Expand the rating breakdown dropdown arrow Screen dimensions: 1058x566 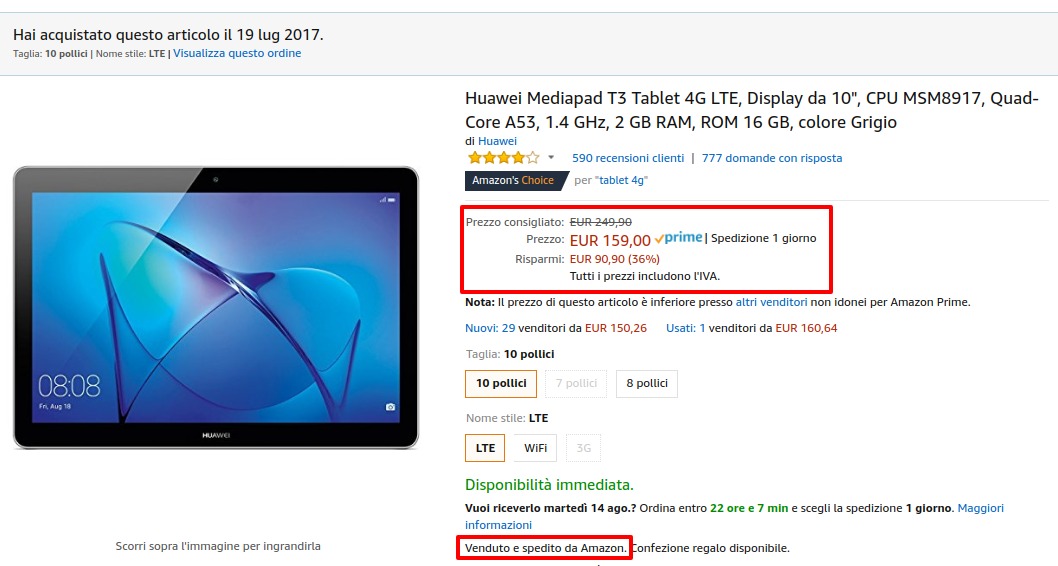(x=551, y=158)
